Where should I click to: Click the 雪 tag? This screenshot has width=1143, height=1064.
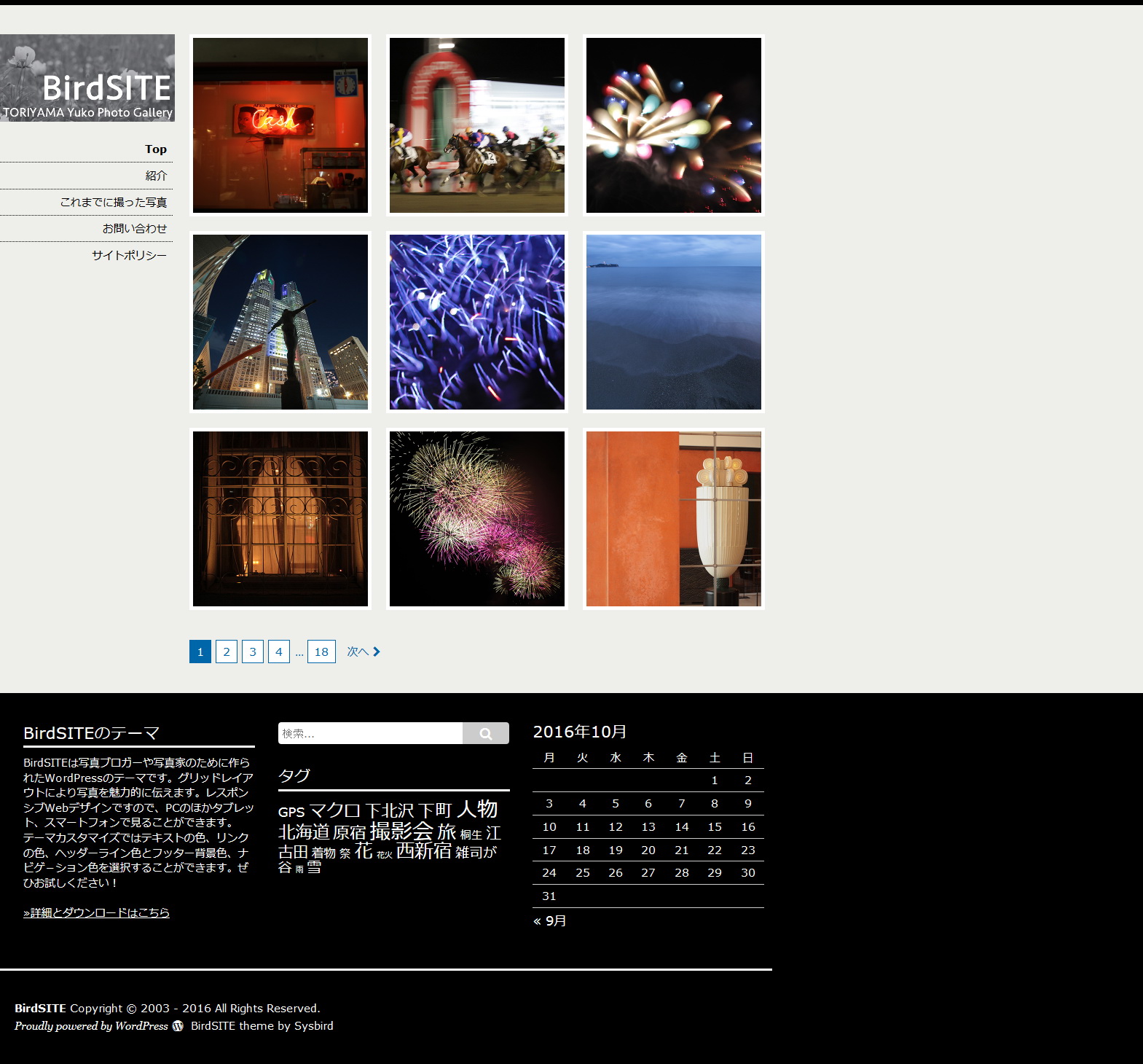point(314,867)
